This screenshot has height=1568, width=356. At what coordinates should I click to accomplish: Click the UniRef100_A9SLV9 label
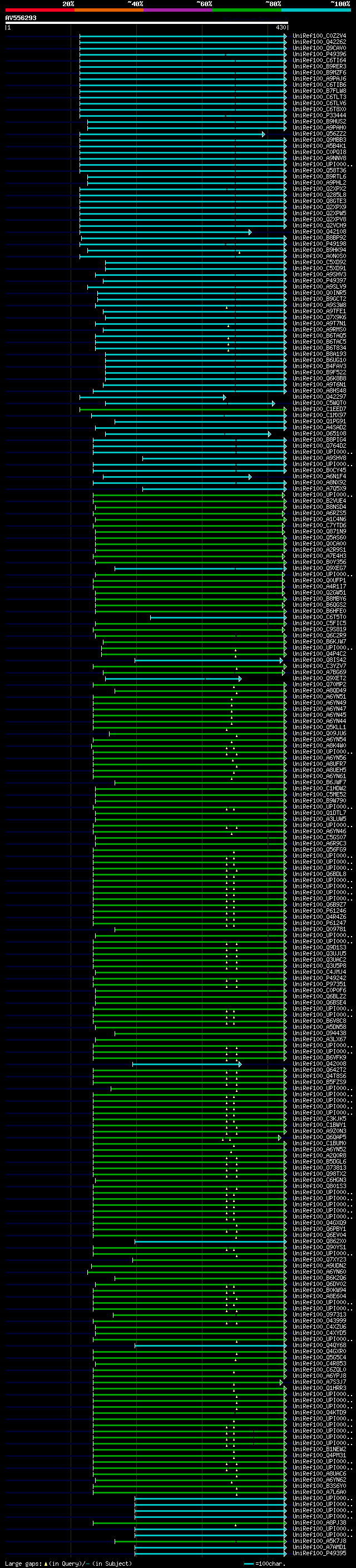tap(319, 286)
